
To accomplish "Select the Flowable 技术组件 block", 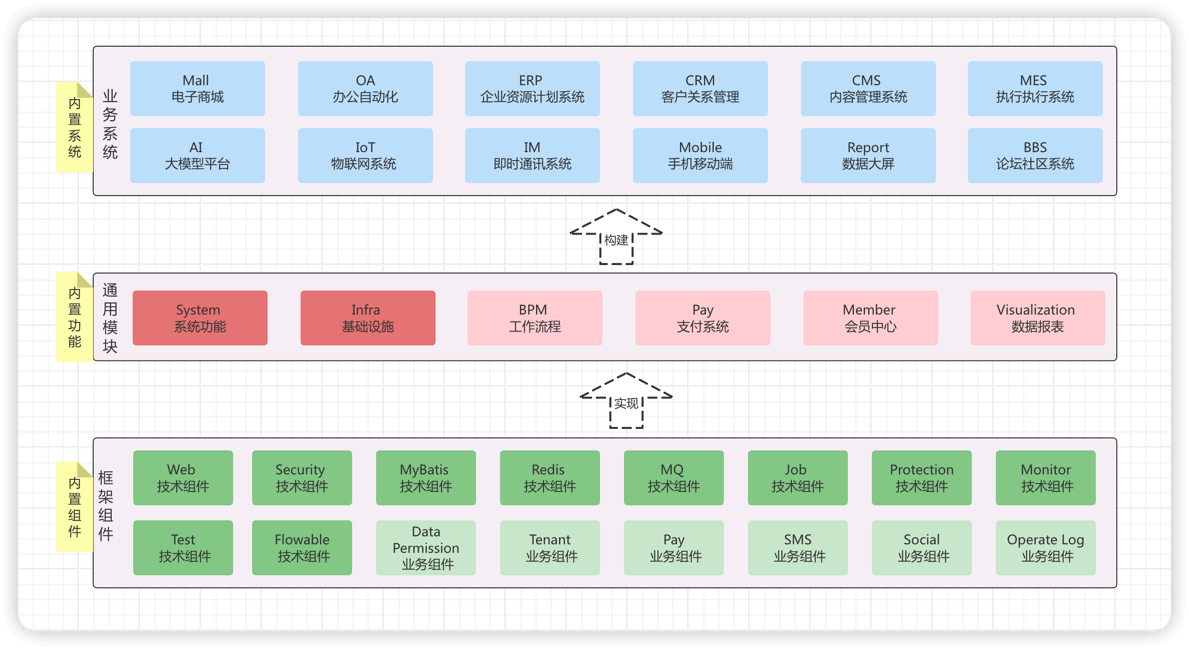I will pyautogui.click(x=302, y=548).
